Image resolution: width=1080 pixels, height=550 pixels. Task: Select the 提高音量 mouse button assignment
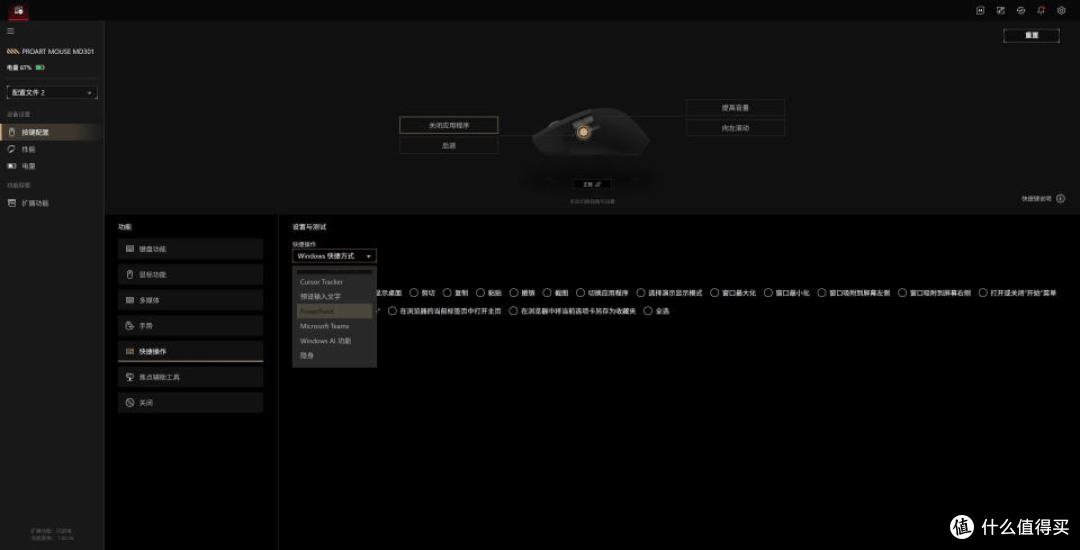tap(735, 108)
